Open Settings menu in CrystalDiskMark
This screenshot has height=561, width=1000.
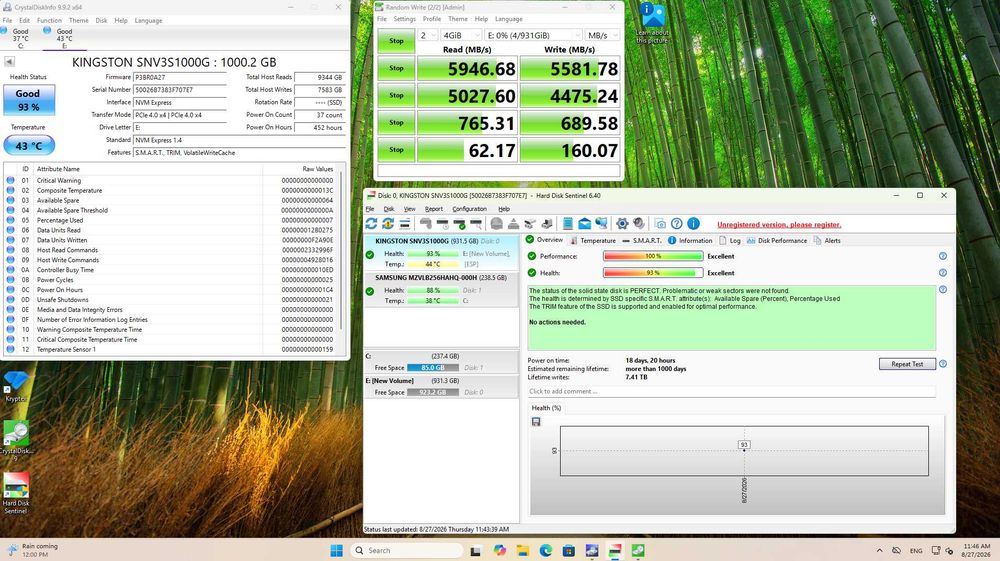click(x=404, y=19)
